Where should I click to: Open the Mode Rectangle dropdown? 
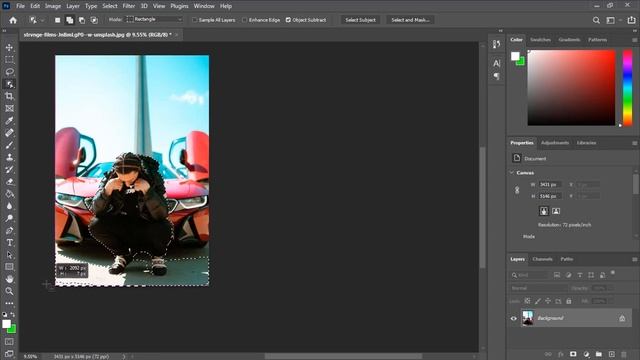click(154, 20)
